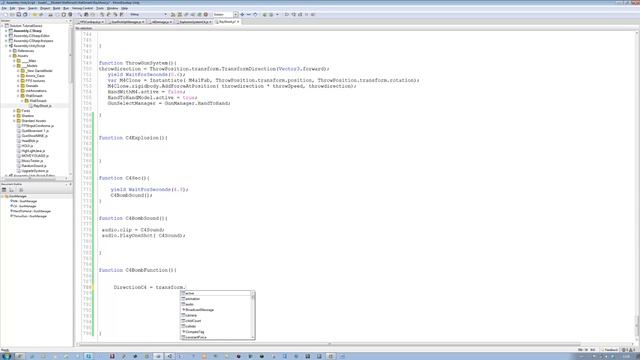This screenshot has height=360, width=640.
Task: Select the Solution TutorialSeries root node
Action: coord(26,26)
